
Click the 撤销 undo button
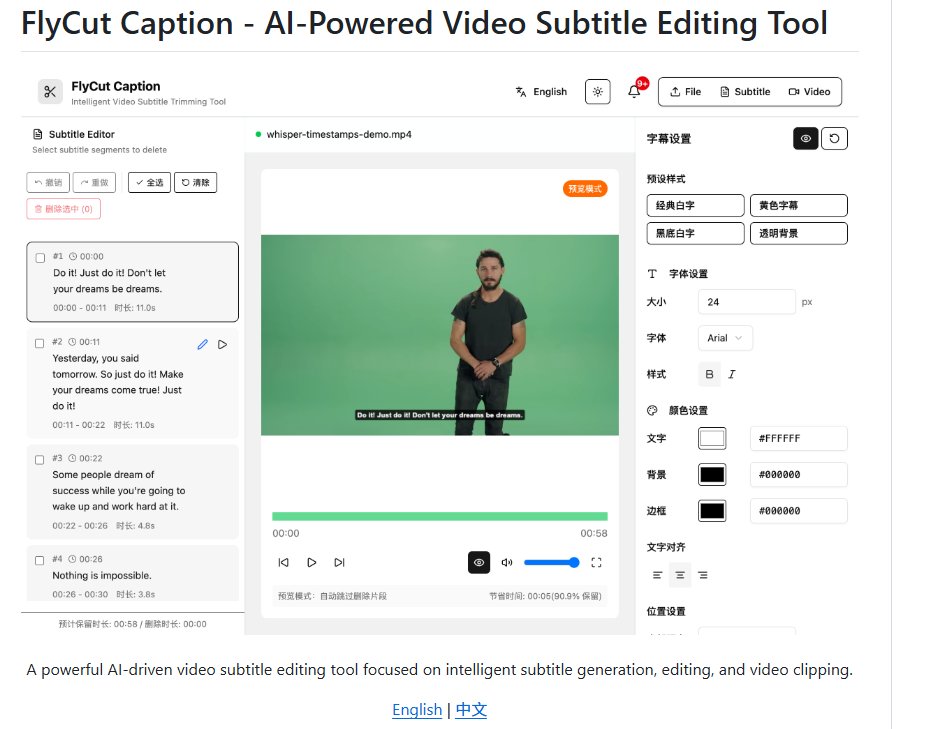[48, 183]
